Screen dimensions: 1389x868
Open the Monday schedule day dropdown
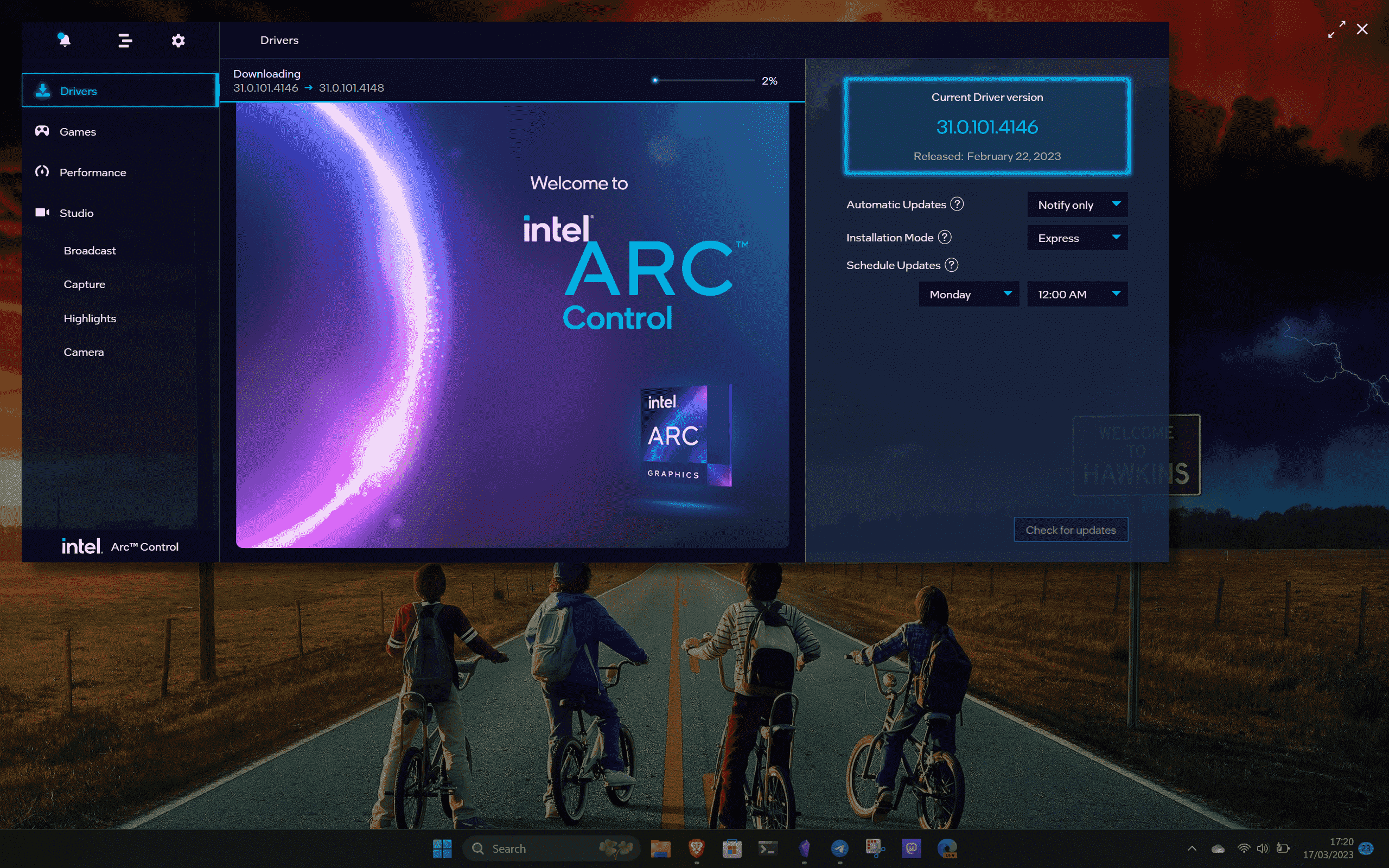point(969,294)
